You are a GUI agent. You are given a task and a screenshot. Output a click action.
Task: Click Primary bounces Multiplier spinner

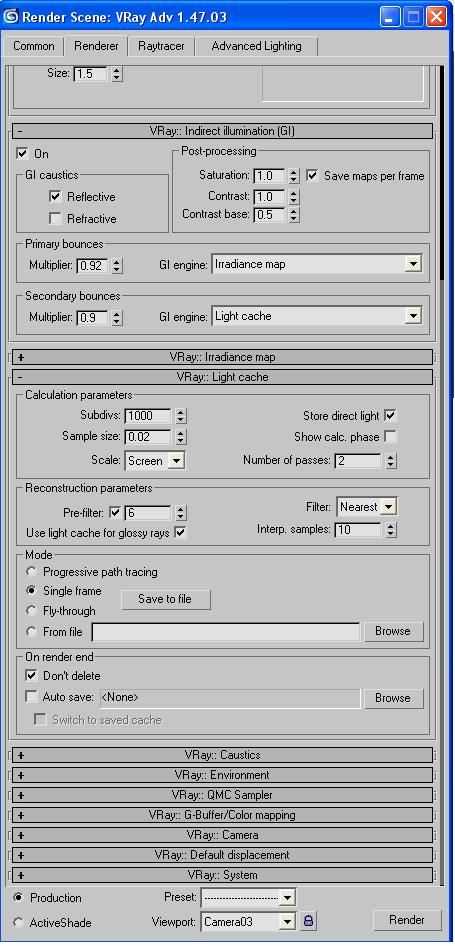pyautogui.click(x=116, y=265)
